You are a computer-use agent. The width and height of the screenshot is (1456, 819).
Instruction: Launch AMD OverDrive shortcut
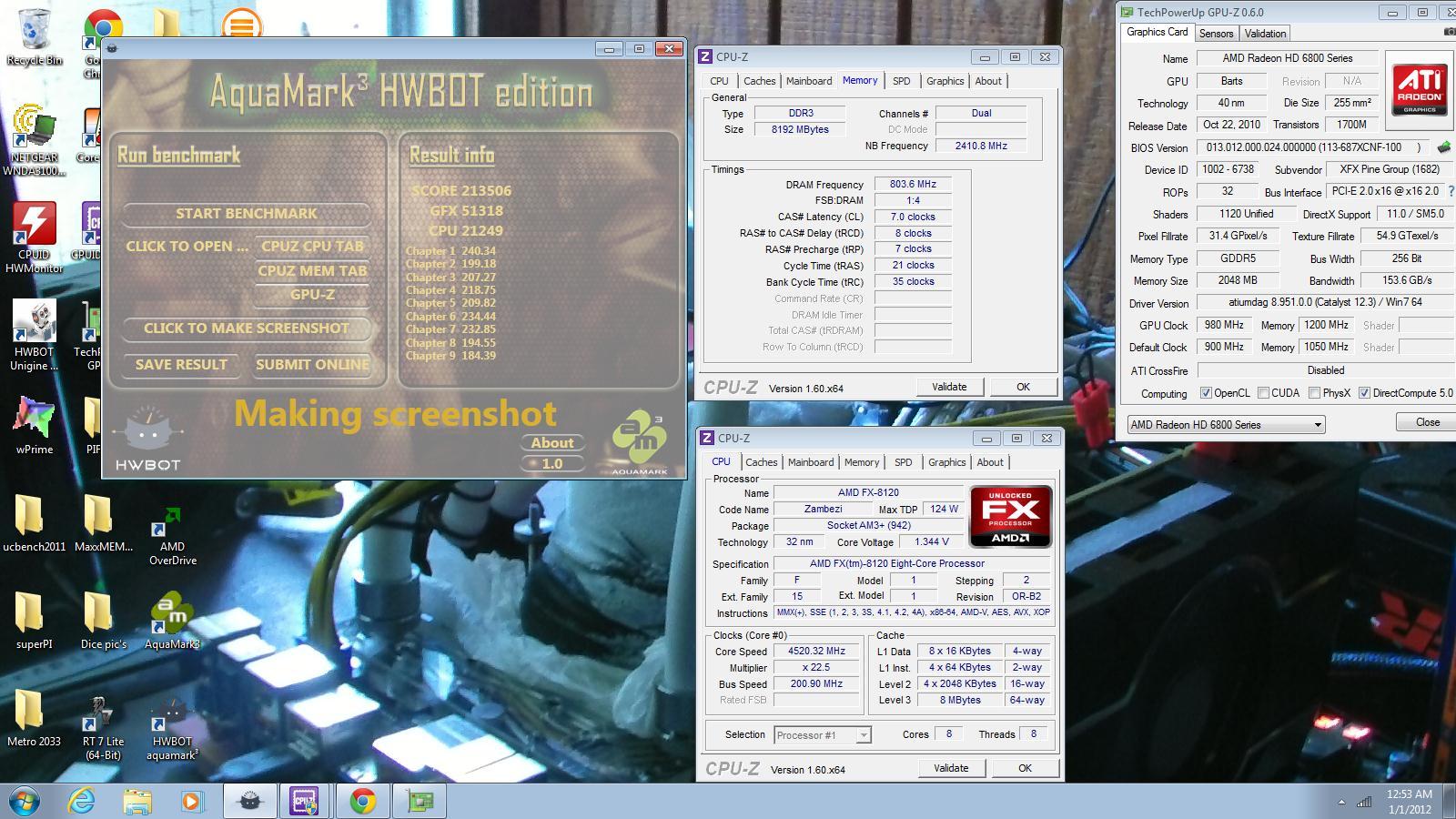[x=172, y=537]
